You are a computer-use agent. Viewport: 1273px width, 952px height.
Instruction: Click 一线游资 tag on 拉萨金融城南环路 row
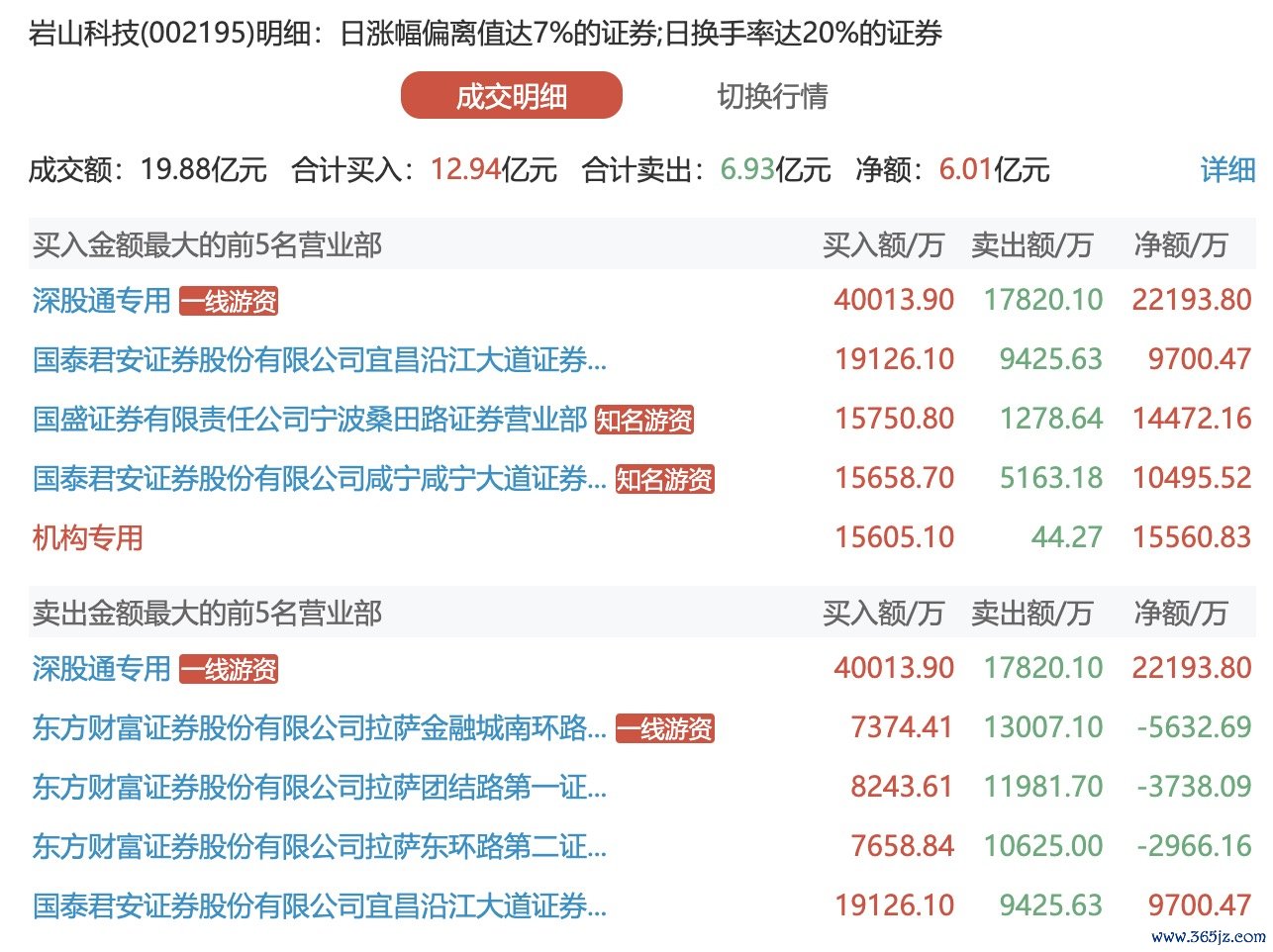[x=664, y=728]
